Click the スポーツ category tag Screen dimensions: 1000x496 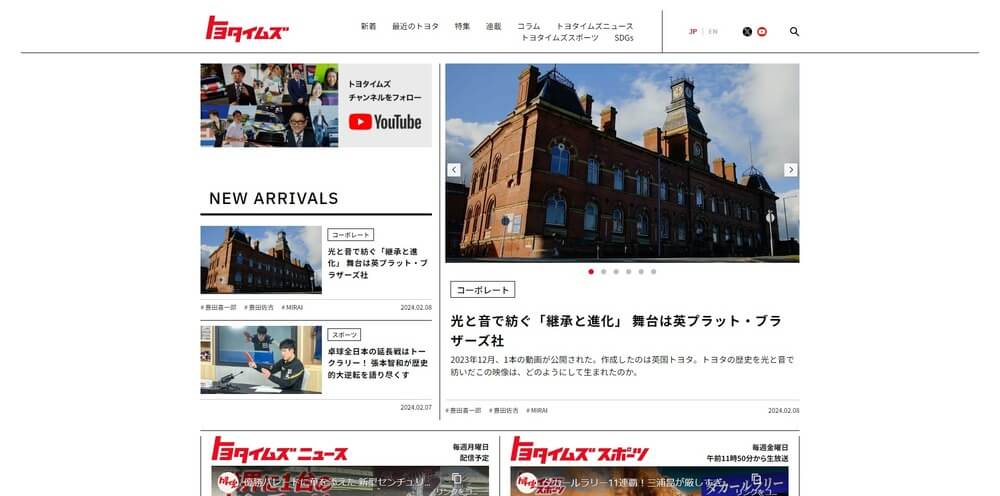pos(344,335)
